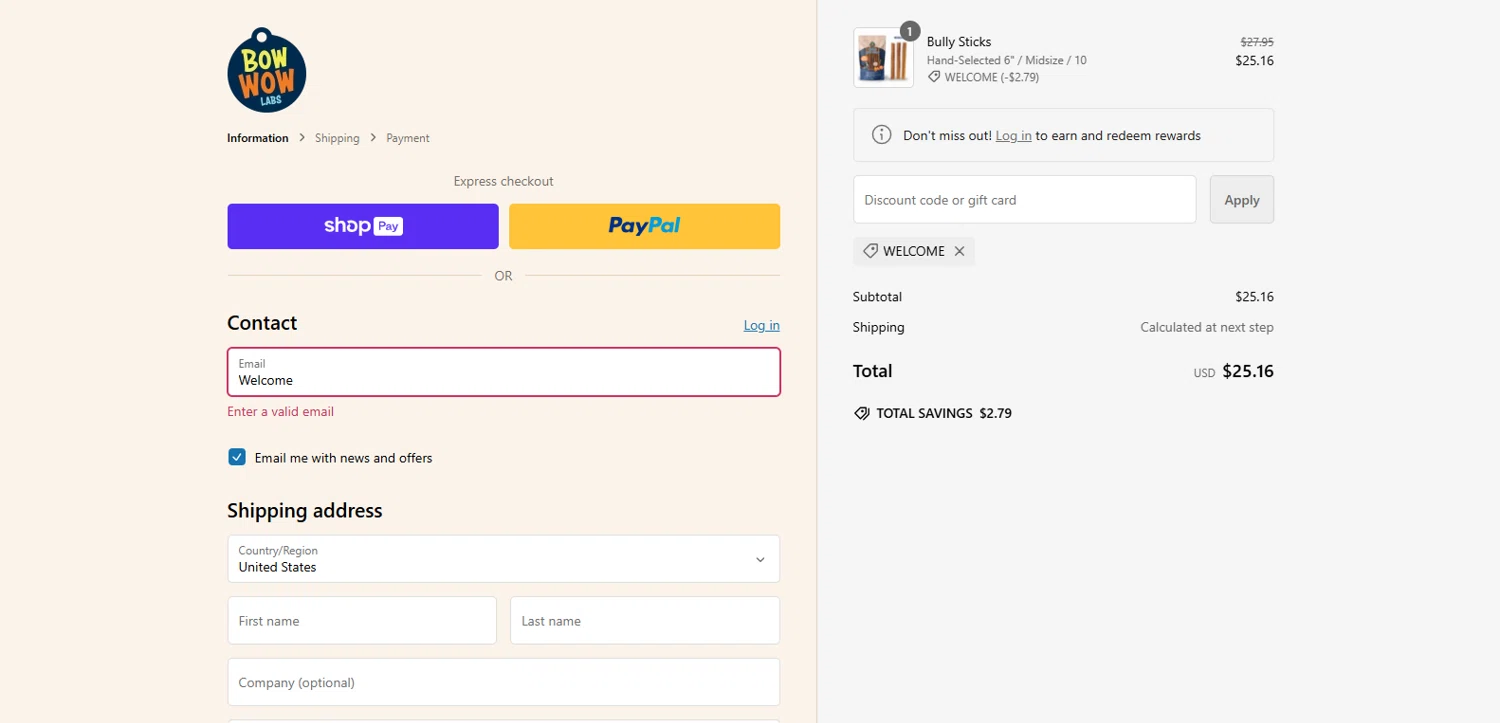Image resolution: width=1500 pixels, height=723 pixels.
Task: Focus the First name field
Action: point(362,621)
